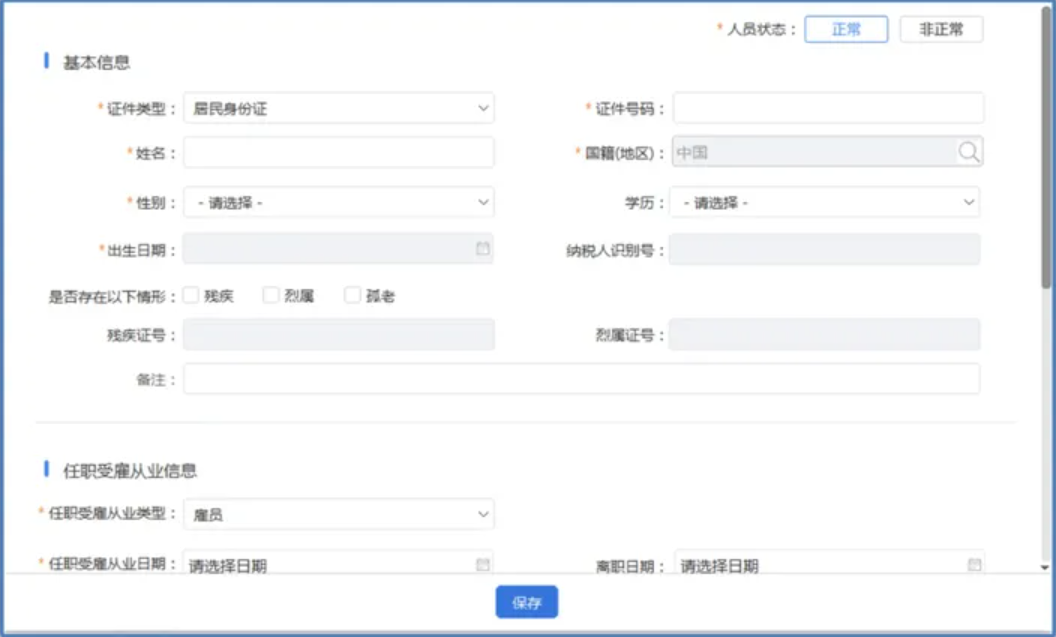Click the 保存 button
The width and height of the screenshot is (1056, 637).
527,602
